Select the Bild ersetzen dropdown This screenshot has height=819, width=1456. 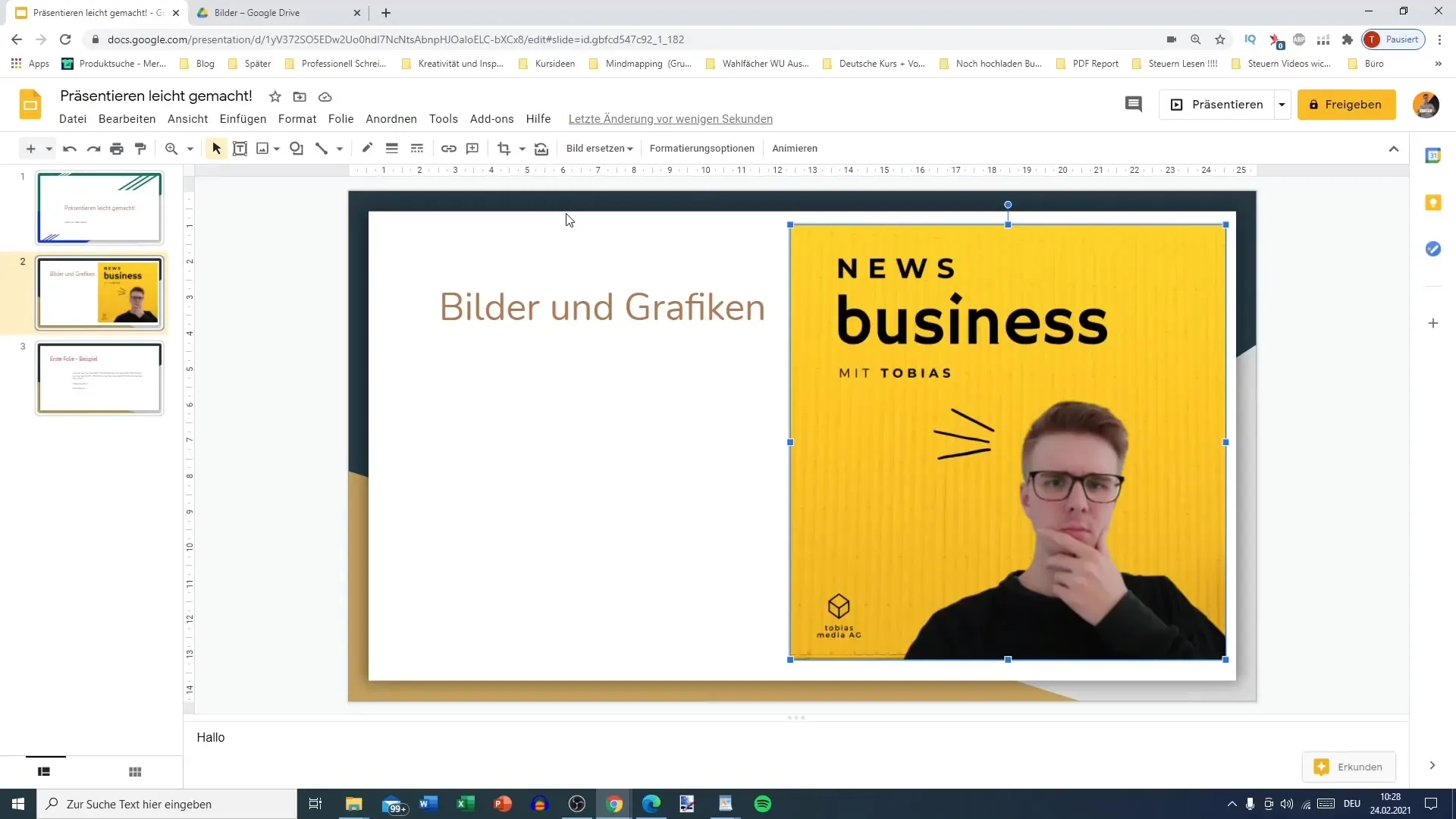click(x=598, y=148)
